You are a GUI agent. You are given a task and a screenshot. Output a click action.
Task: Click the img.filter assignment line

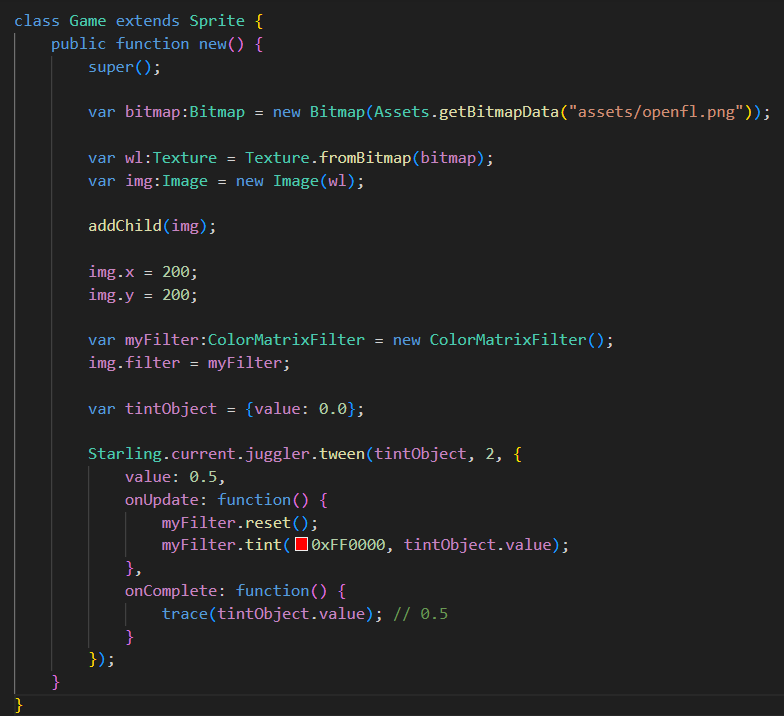coord(189,363)
